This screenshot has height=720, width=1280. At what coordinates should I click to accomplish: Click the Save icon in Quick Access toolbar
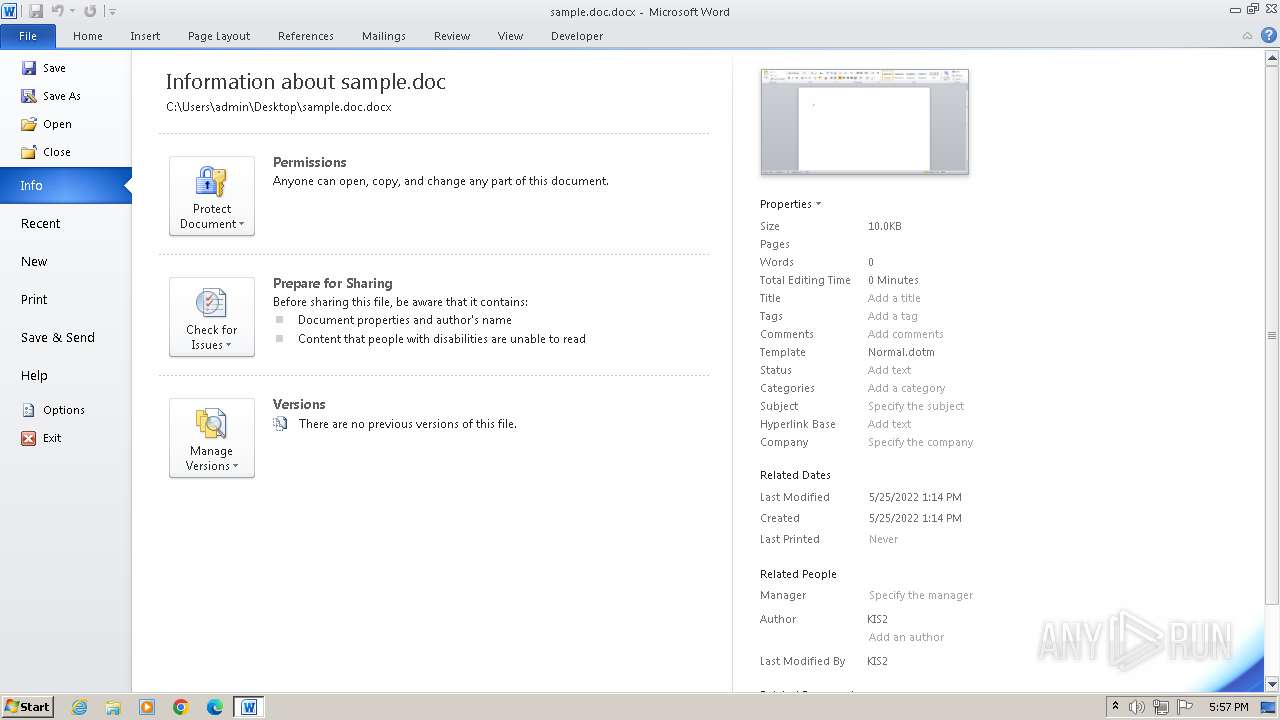[36, 11]
